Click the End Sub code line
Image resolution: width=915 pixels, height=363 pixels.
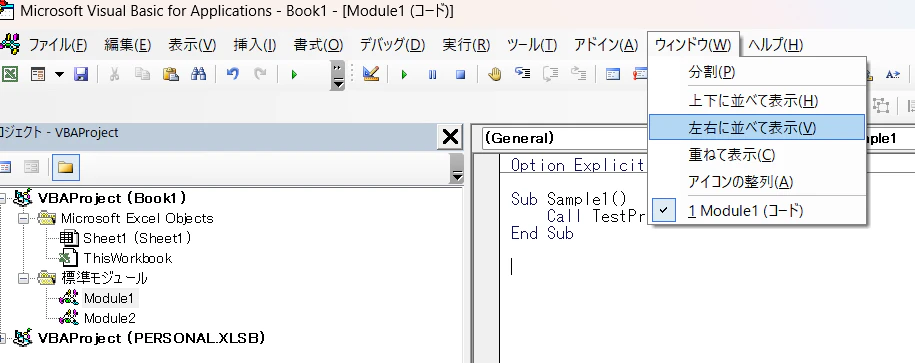click(x=542, y=233)
